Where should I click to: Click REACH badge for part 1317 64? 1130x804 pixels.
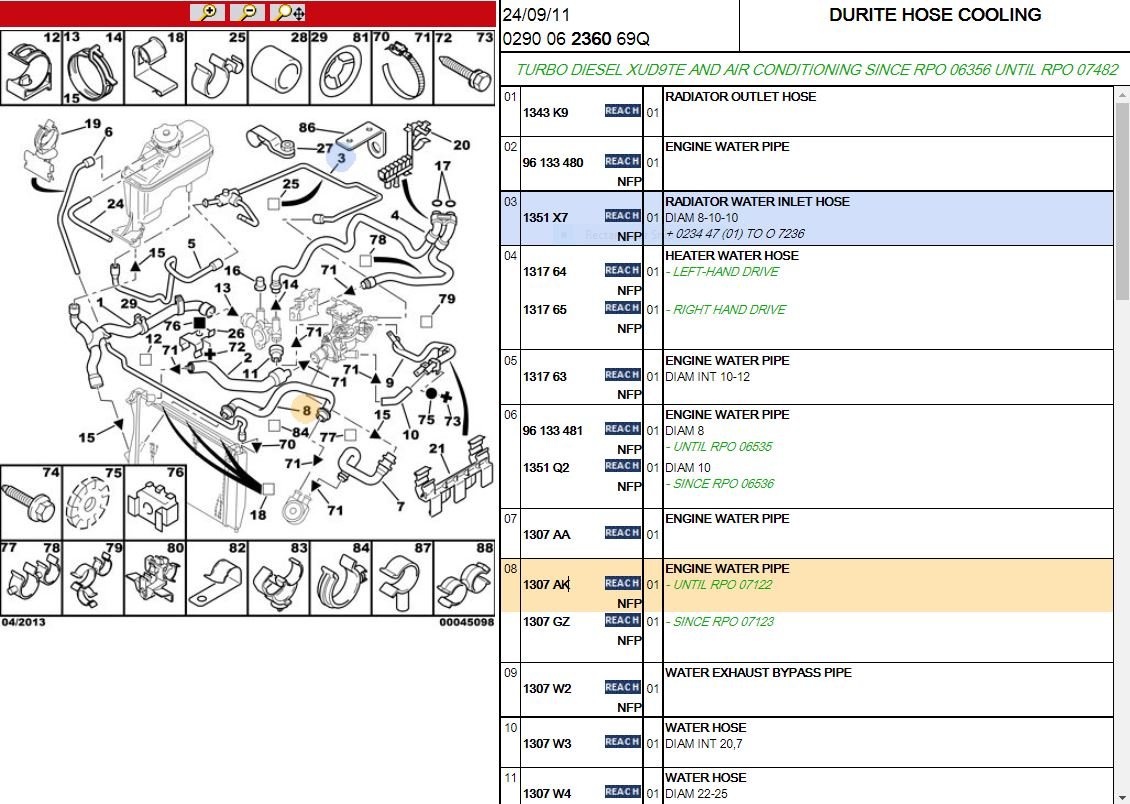click(x=623, y=270)
